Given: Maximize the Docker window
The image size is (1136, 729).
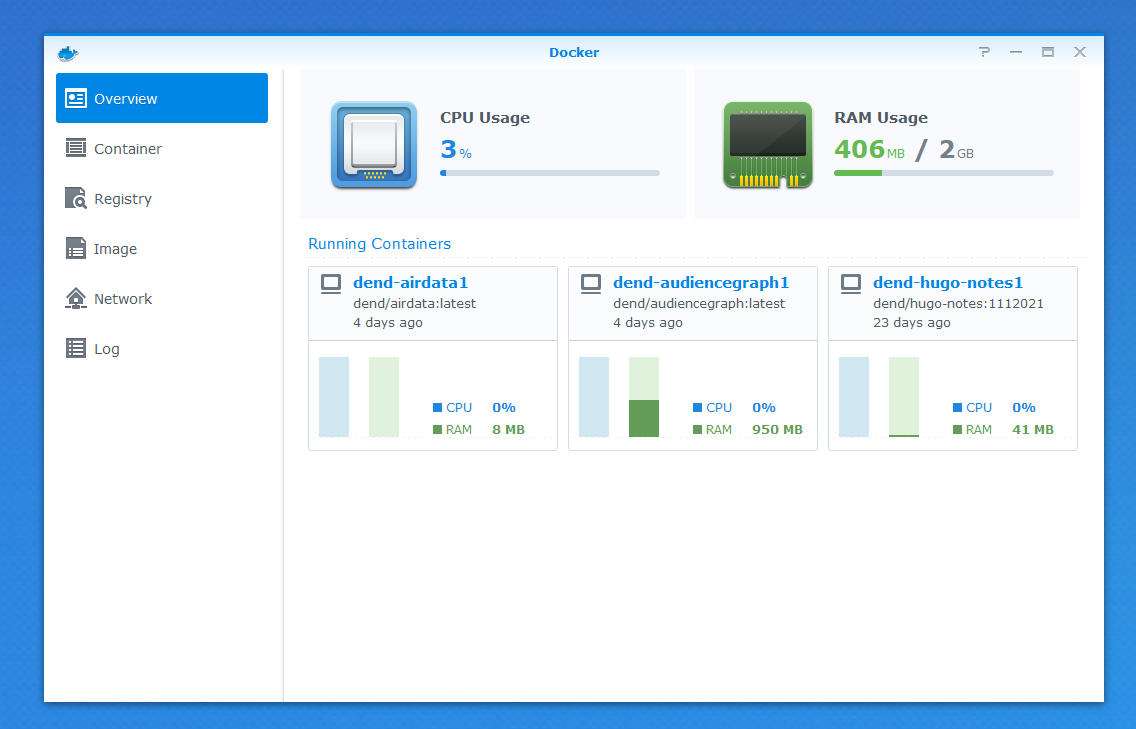Looking at the screenshot, I should (1048, 52).
